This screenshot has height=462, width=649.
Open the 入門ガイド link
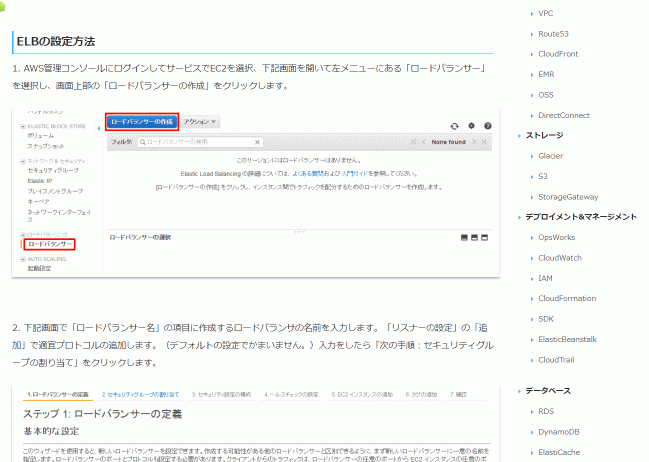click(x=355, y=174)
